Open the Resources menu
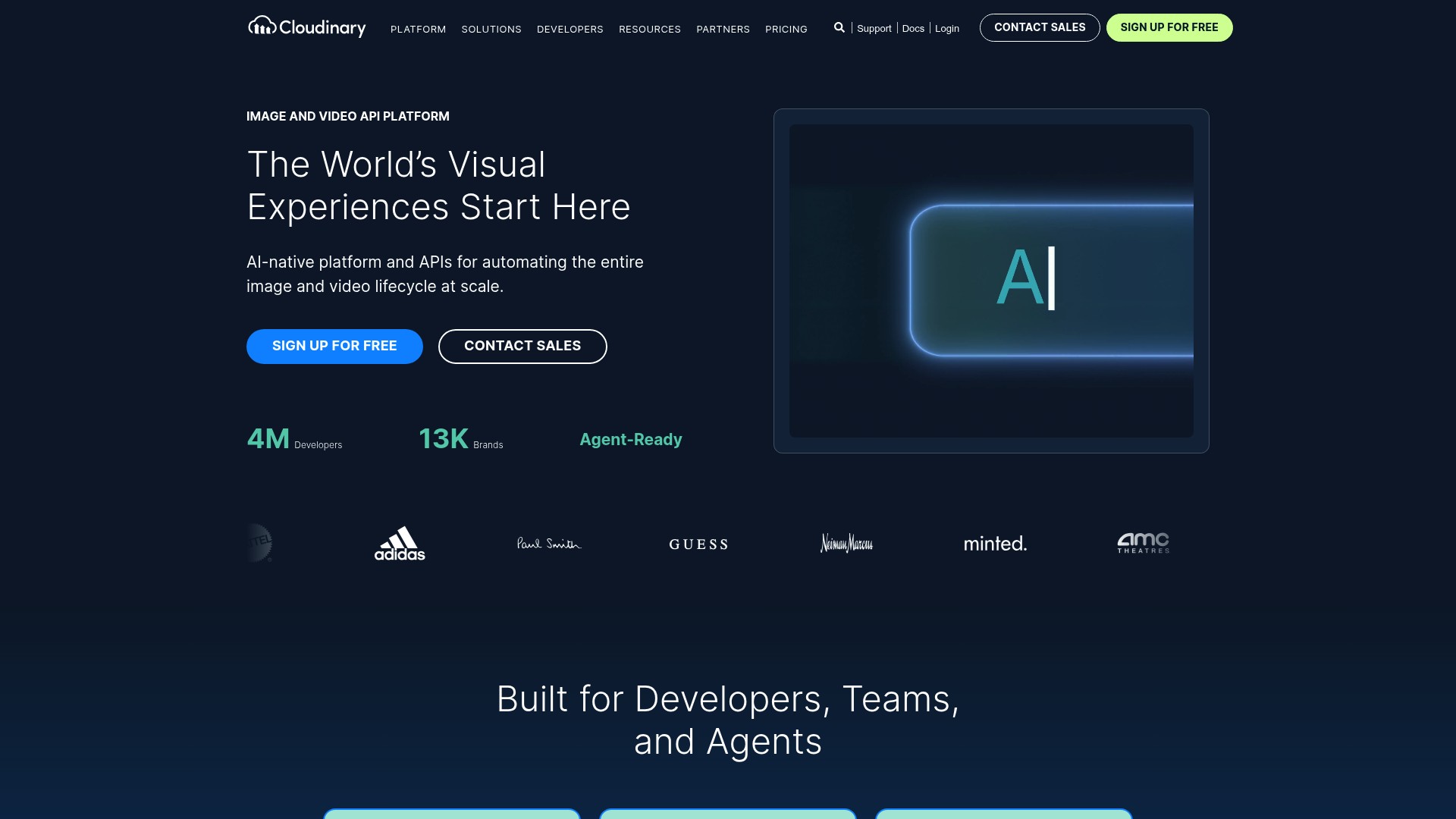 [x=650, y=29]
